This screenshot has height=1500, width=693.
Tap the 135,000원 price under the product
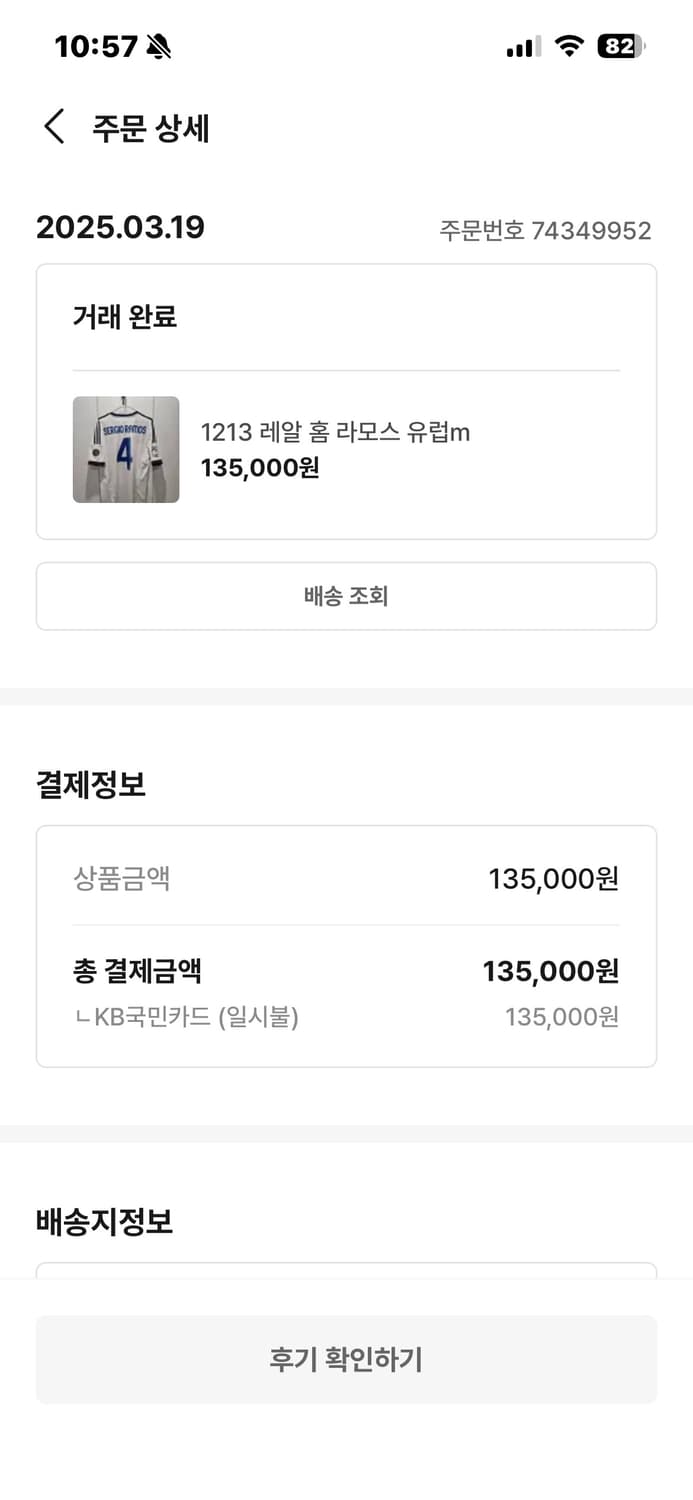tap(259, 469)
